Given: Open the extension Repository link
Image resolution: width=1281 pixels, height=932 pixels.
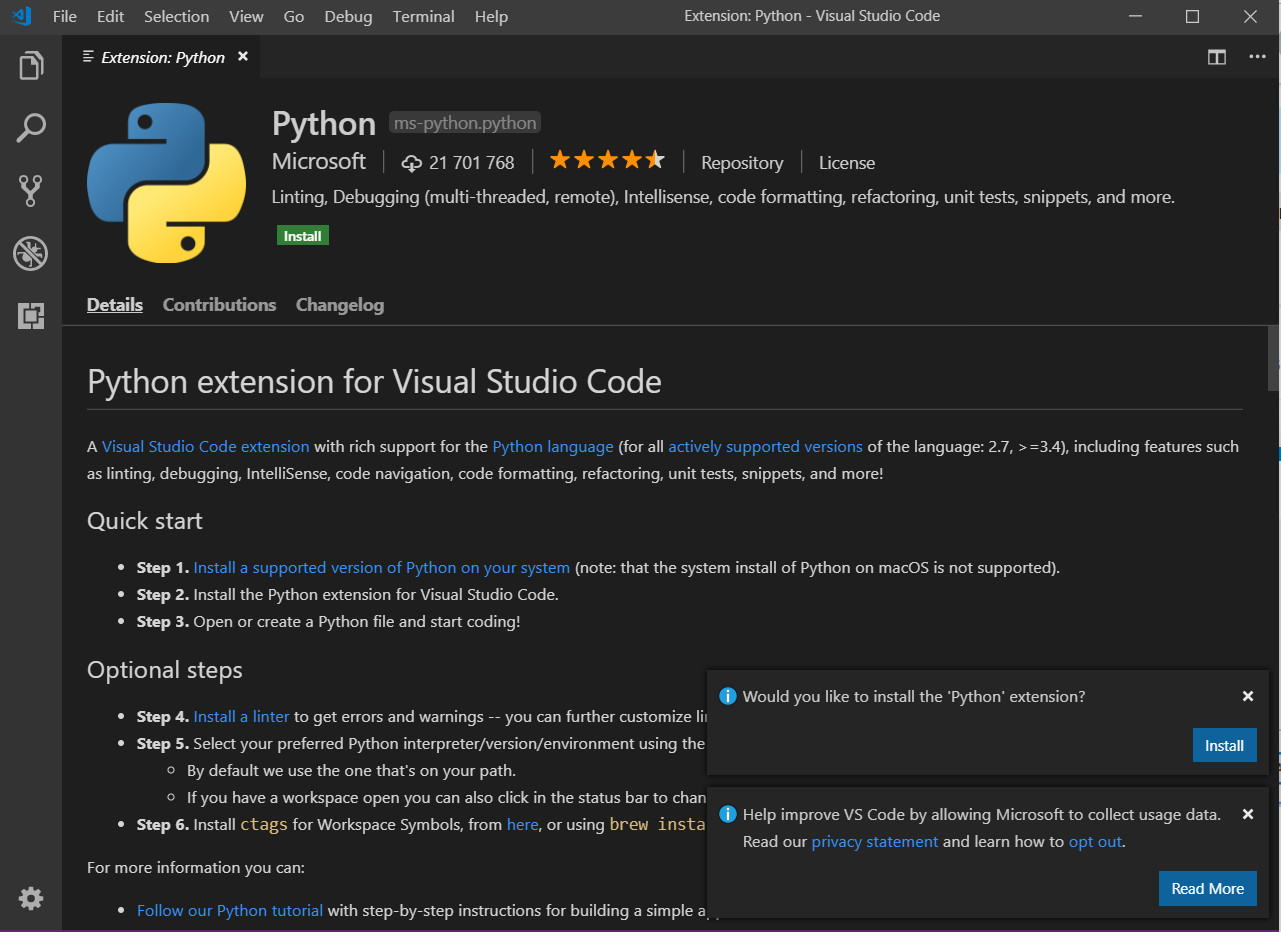Looking at the screenshot, I should click(741, 162).
